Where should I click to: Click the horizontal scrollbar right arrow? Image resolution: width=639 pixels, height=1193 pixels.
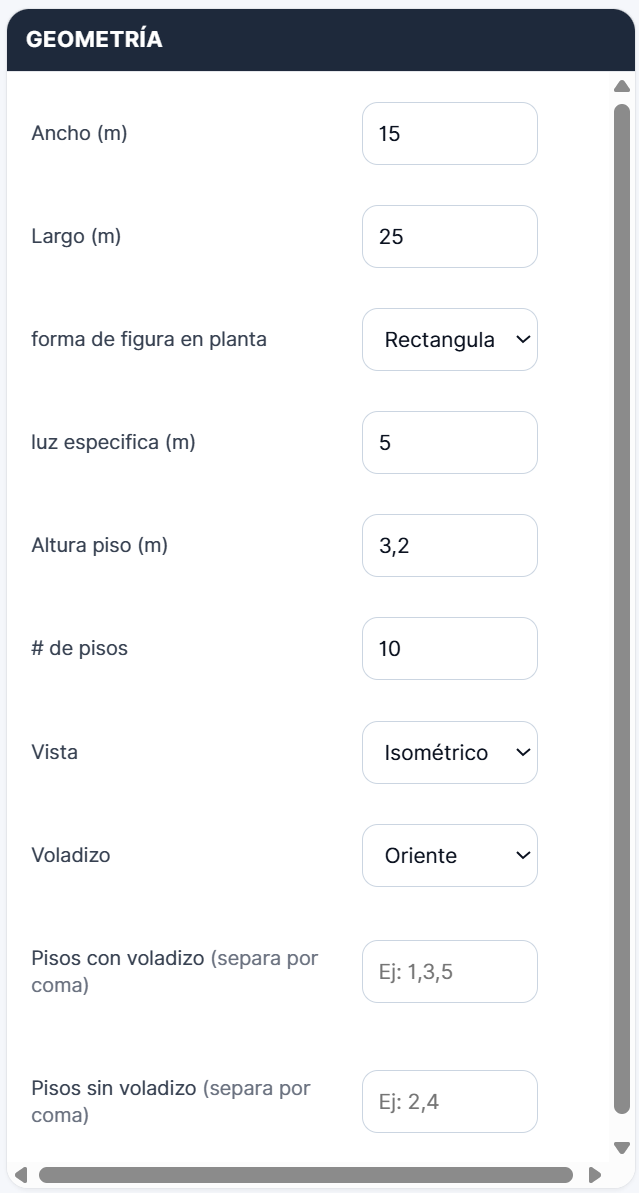click(594, 1174)
